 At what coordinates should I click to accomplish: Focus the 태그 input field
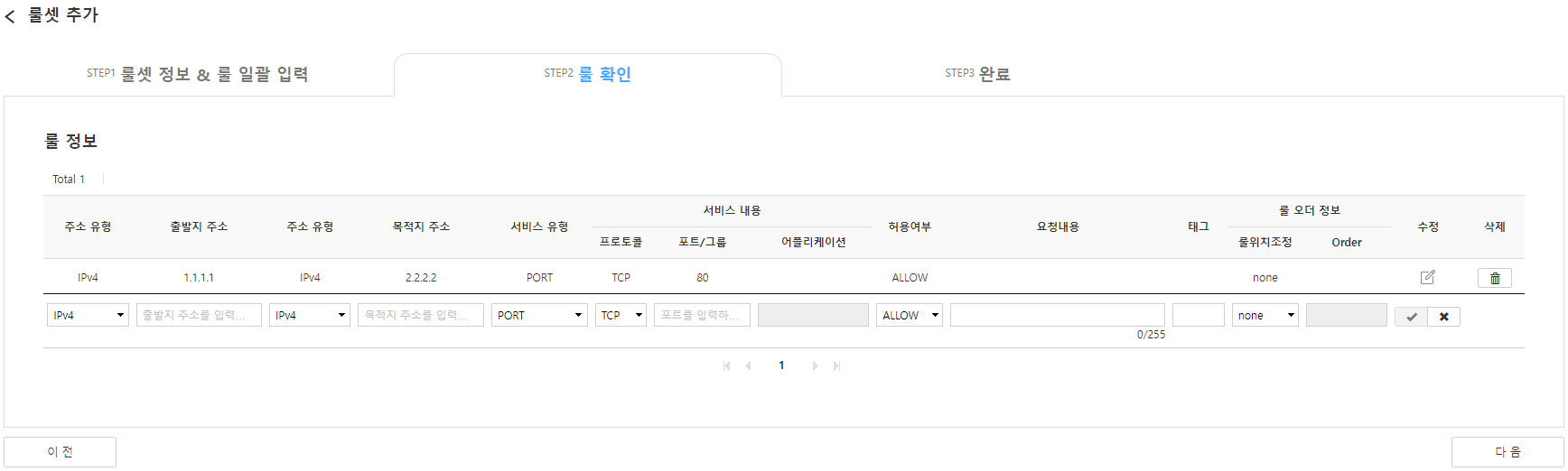[1199, 315]
